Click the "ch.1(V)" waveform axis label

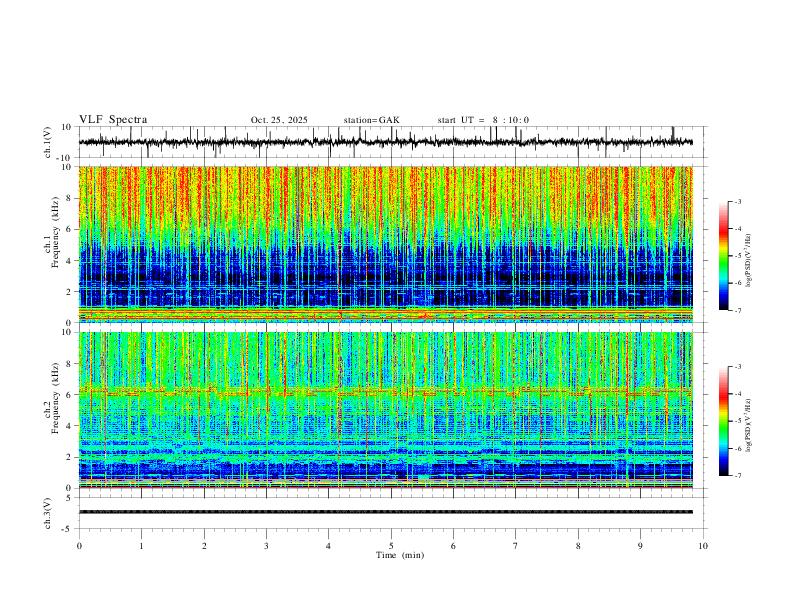[48, 142]
